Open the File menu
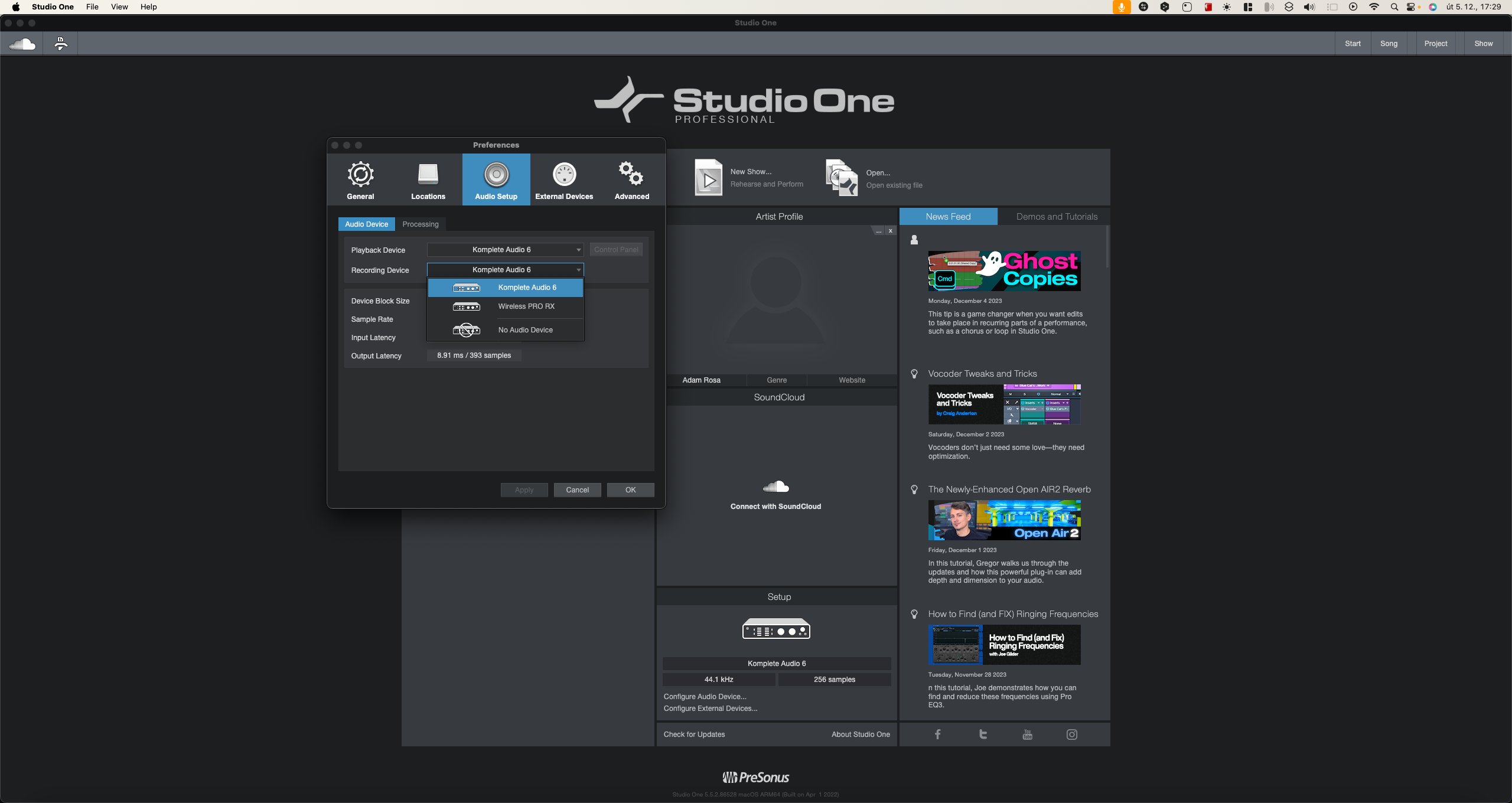Image resolution: width=1512 pixels, height=803 pixels. tap(92, 7)
